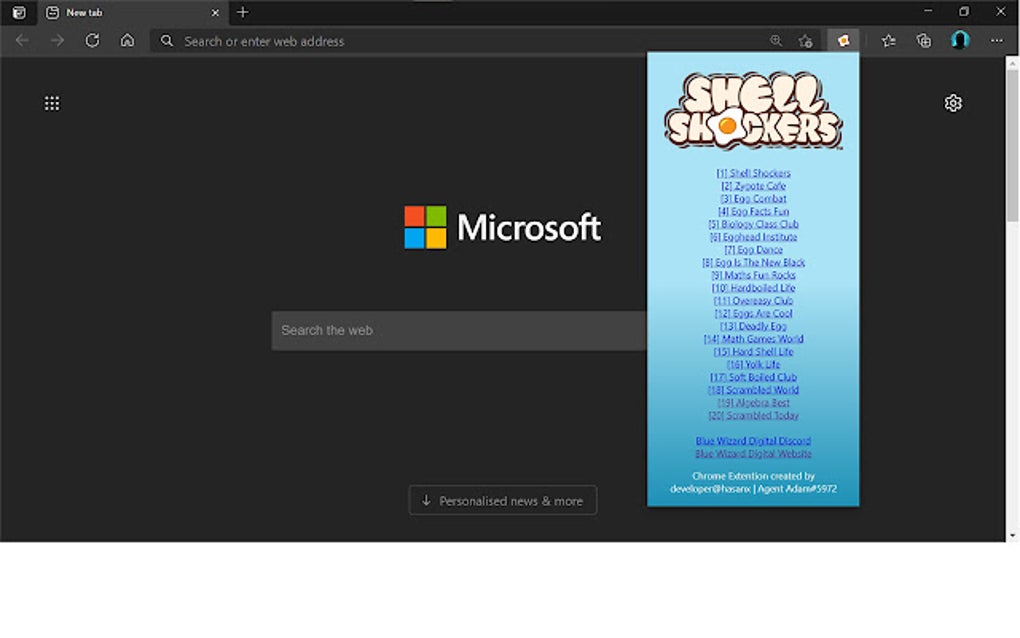This screenshot has height=638, width=1020.
Task: Open the [10] Hardboiled Life link
Action: [x=753, y=288]
